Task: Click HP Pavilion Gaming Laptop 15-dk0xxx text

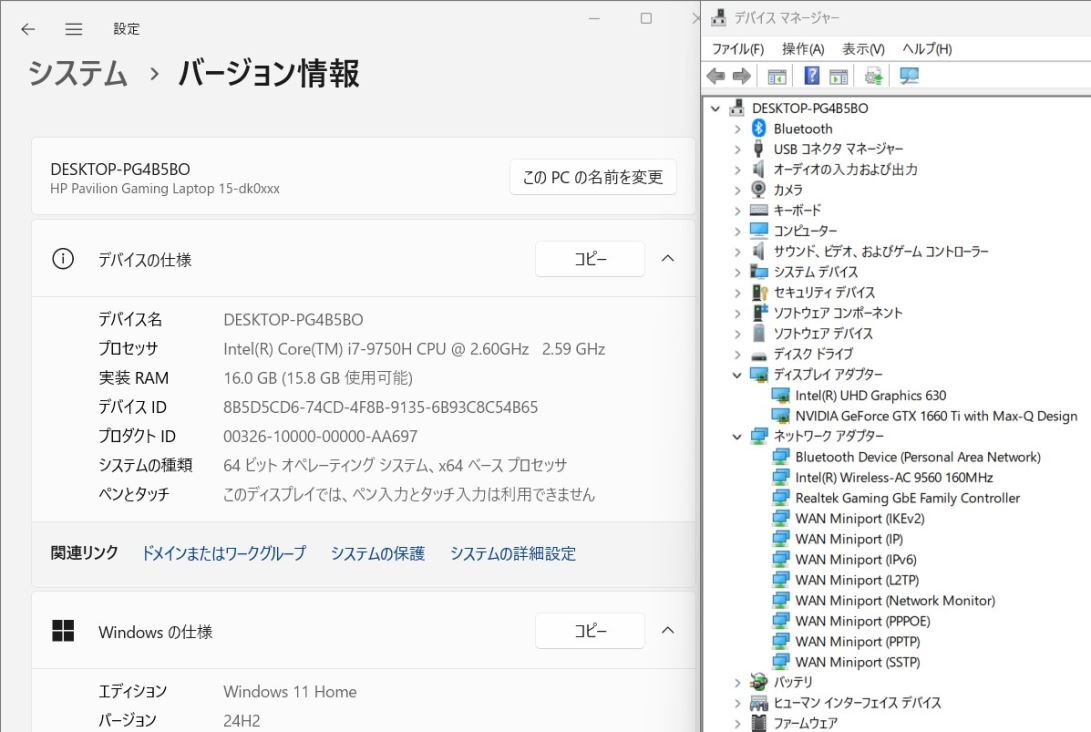Action: coord(165,189)
